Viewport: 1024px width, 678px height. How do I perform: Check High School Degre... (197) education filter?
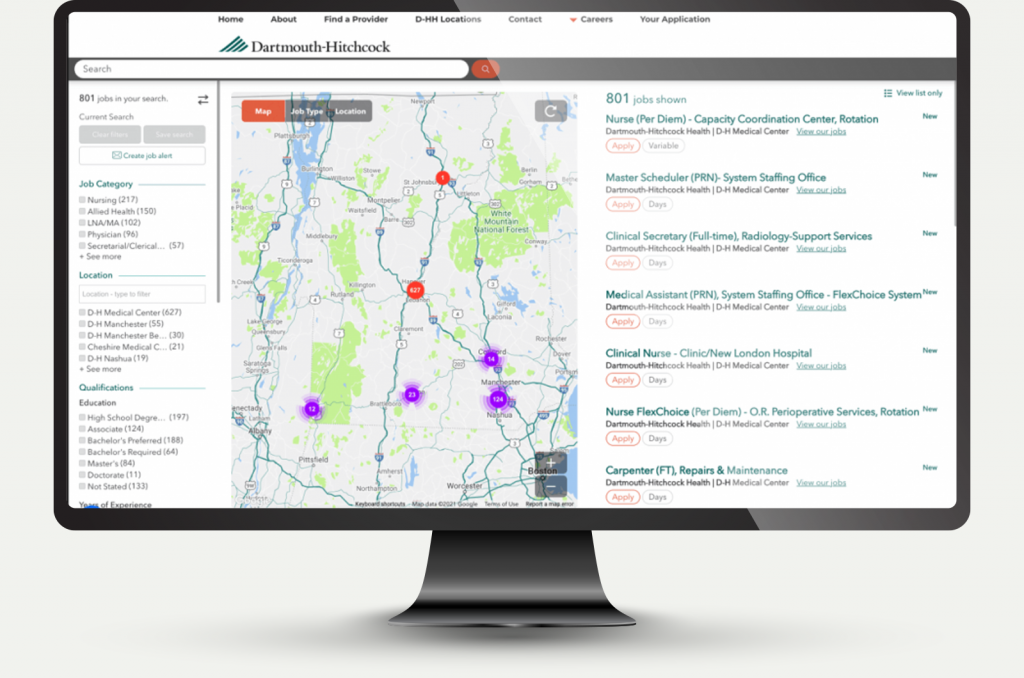pyautogui.click(x=82, y=417)
